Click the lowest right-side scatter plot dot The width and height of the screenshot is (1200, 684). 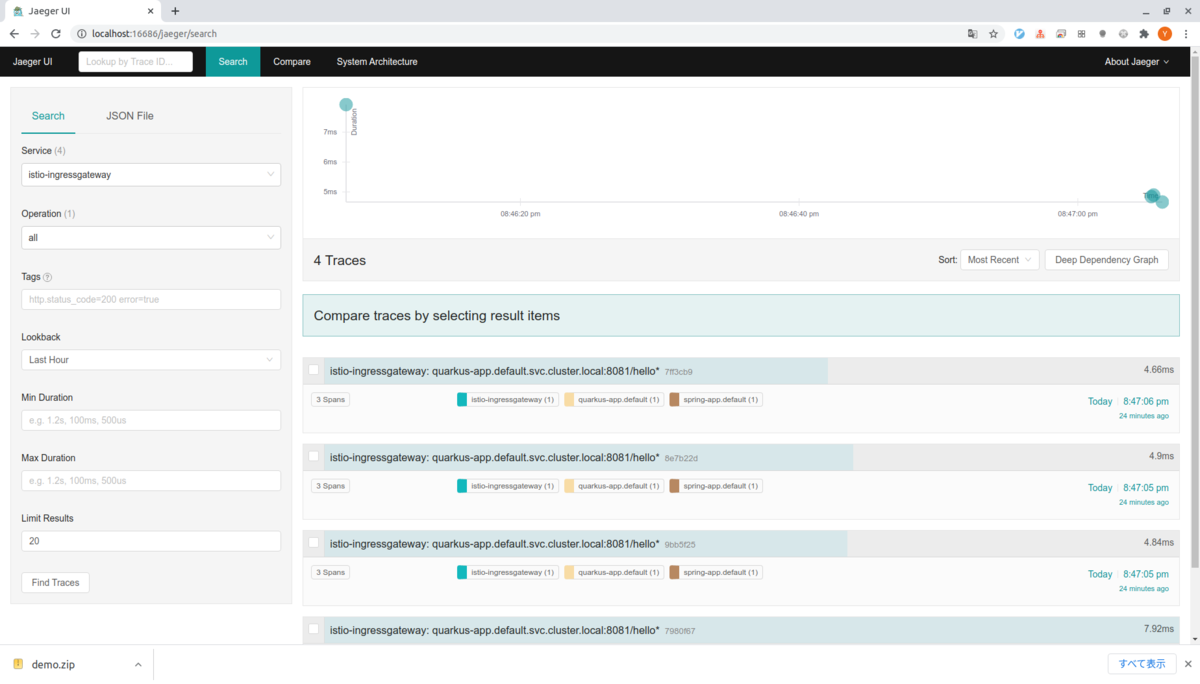(1162, 202)
